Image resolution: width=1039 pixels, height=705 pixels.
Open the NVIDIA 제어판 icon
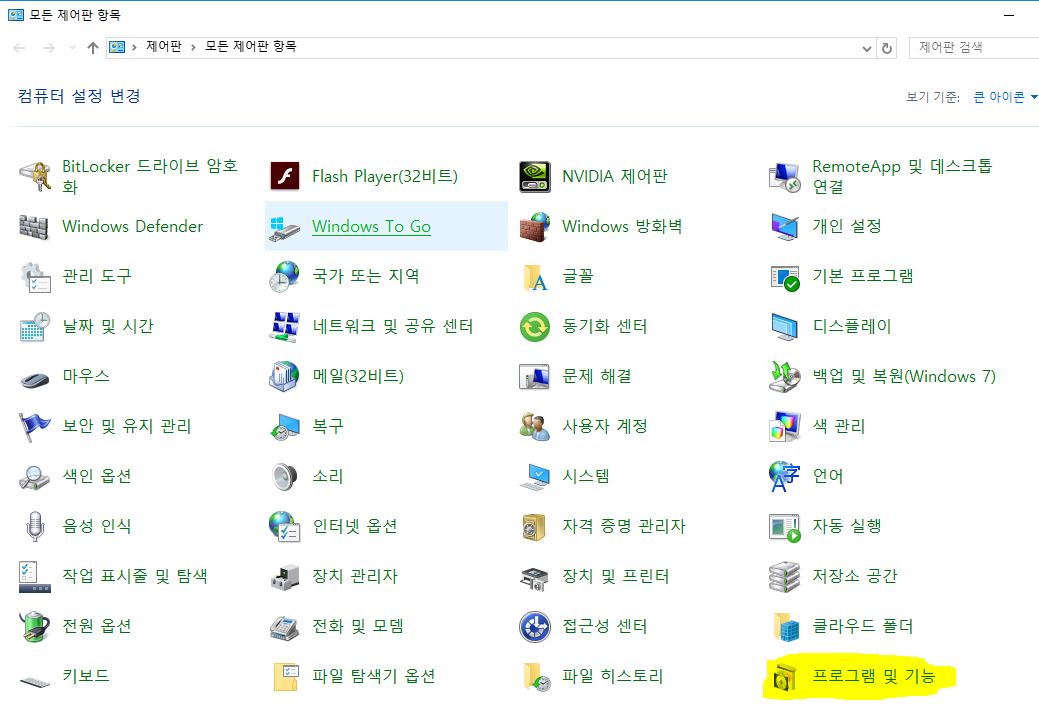click(x=535, y=176)
